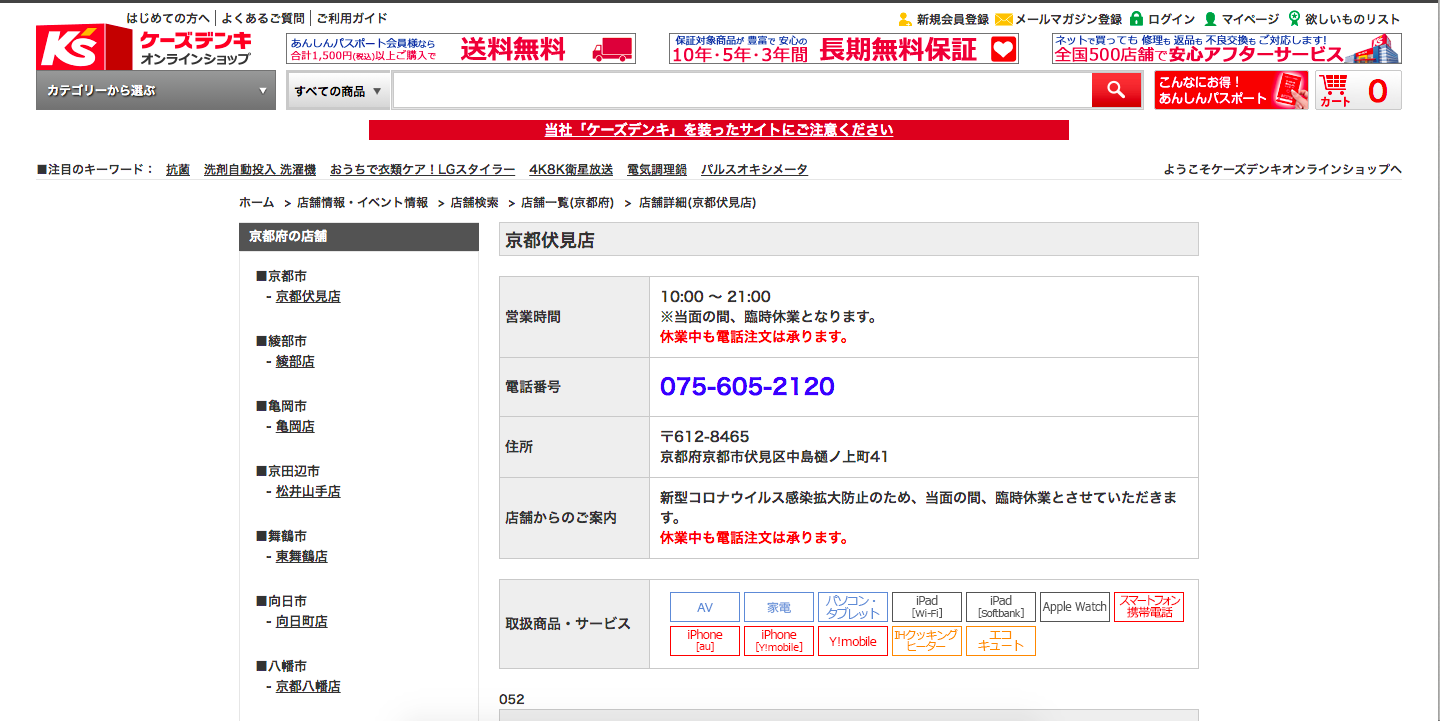Click the 10:00 ～ 21:00 hours text

[716, 296]
